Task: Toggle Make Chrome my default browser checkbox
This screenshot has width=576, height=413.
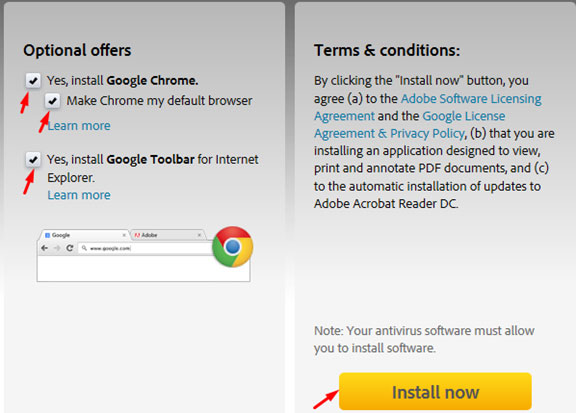Action: pyautogui.click(x=53, y=100)
